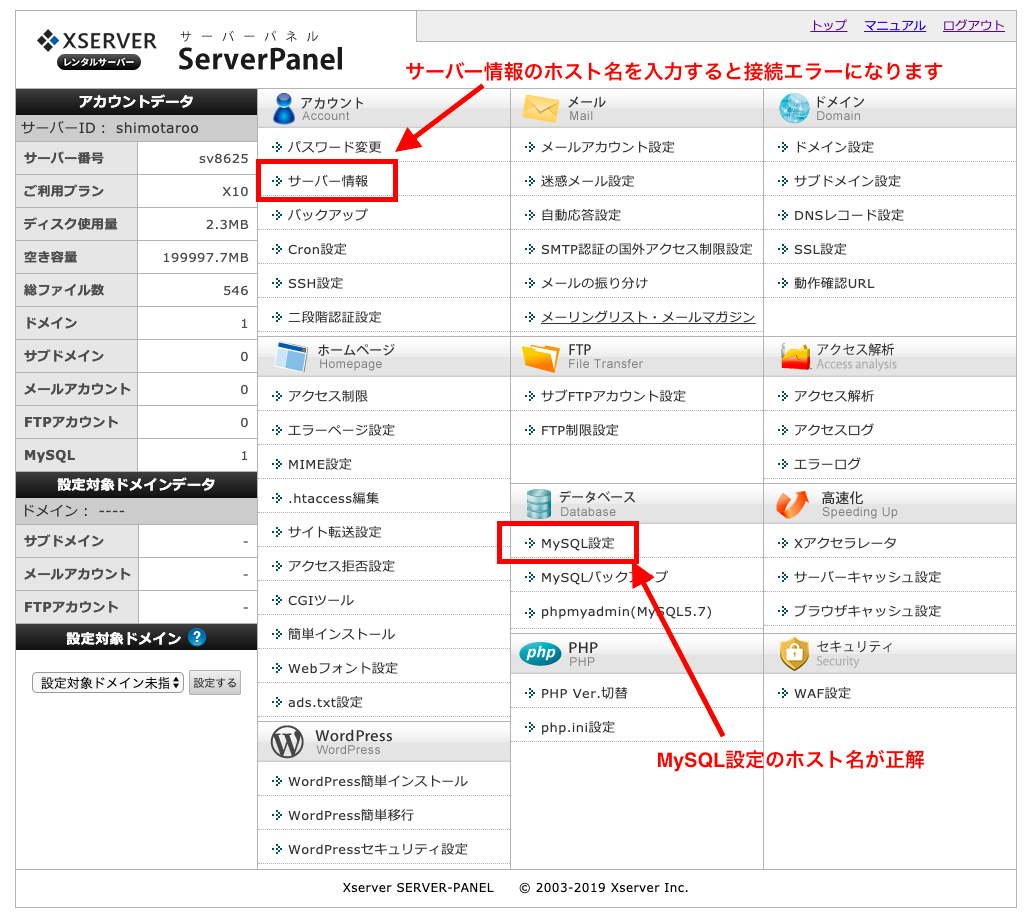This screenshot has width=1029, height=915.
Task: Click the Access analysis chart icon
Action: pos(795,356)
